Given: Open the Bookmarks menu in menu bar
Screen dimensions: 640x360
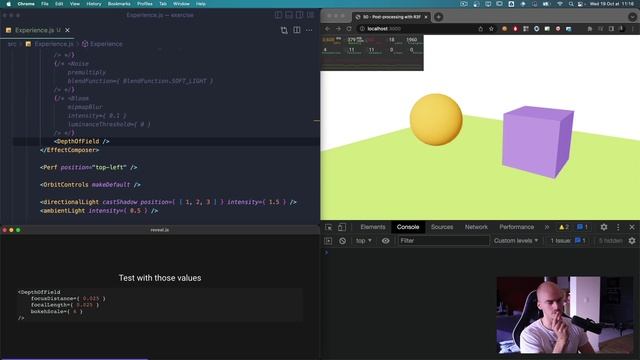Looking at the screenshot, I should tap(119, 4).
